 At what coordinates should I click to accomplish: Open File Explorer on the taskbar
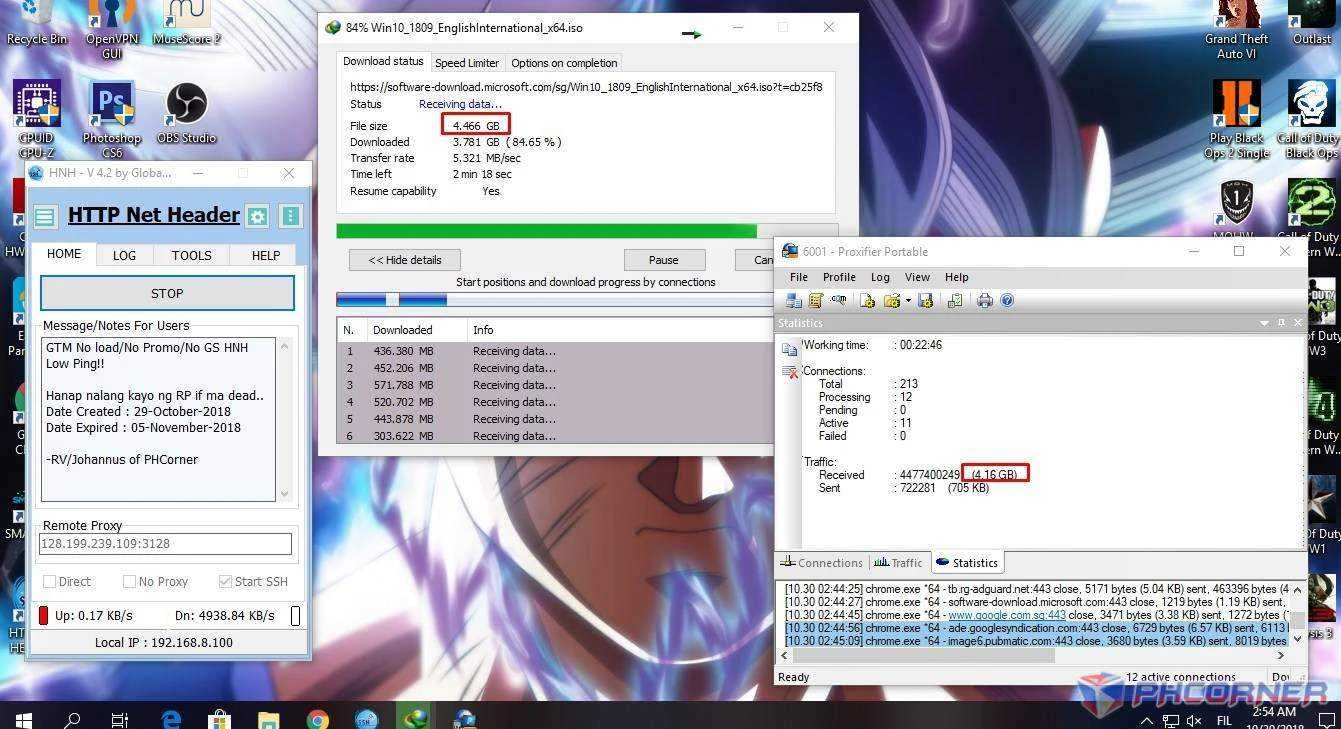coord(269,718)
